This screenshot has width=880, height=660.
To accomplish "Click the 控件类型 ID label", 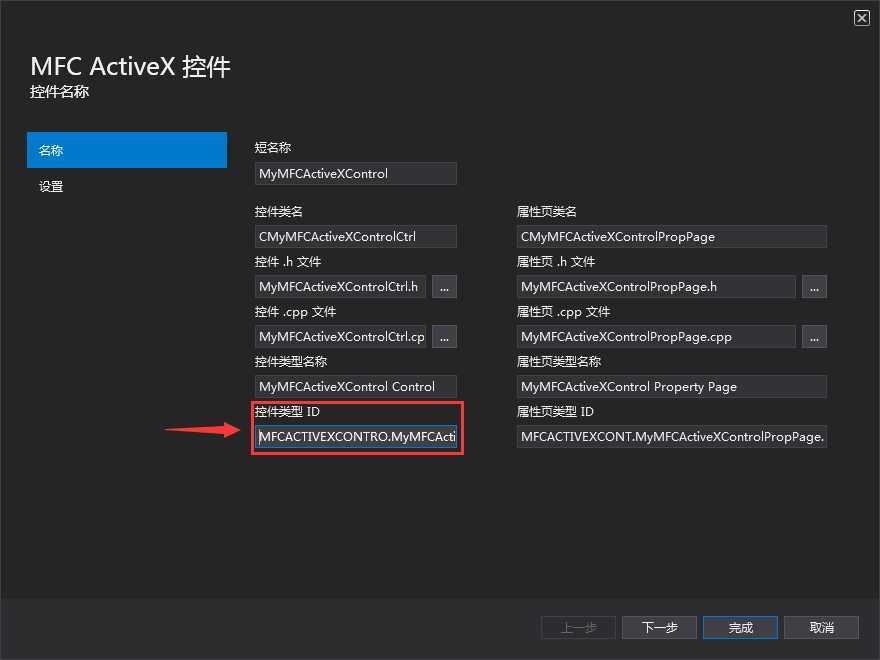I will tap(287, 411).
